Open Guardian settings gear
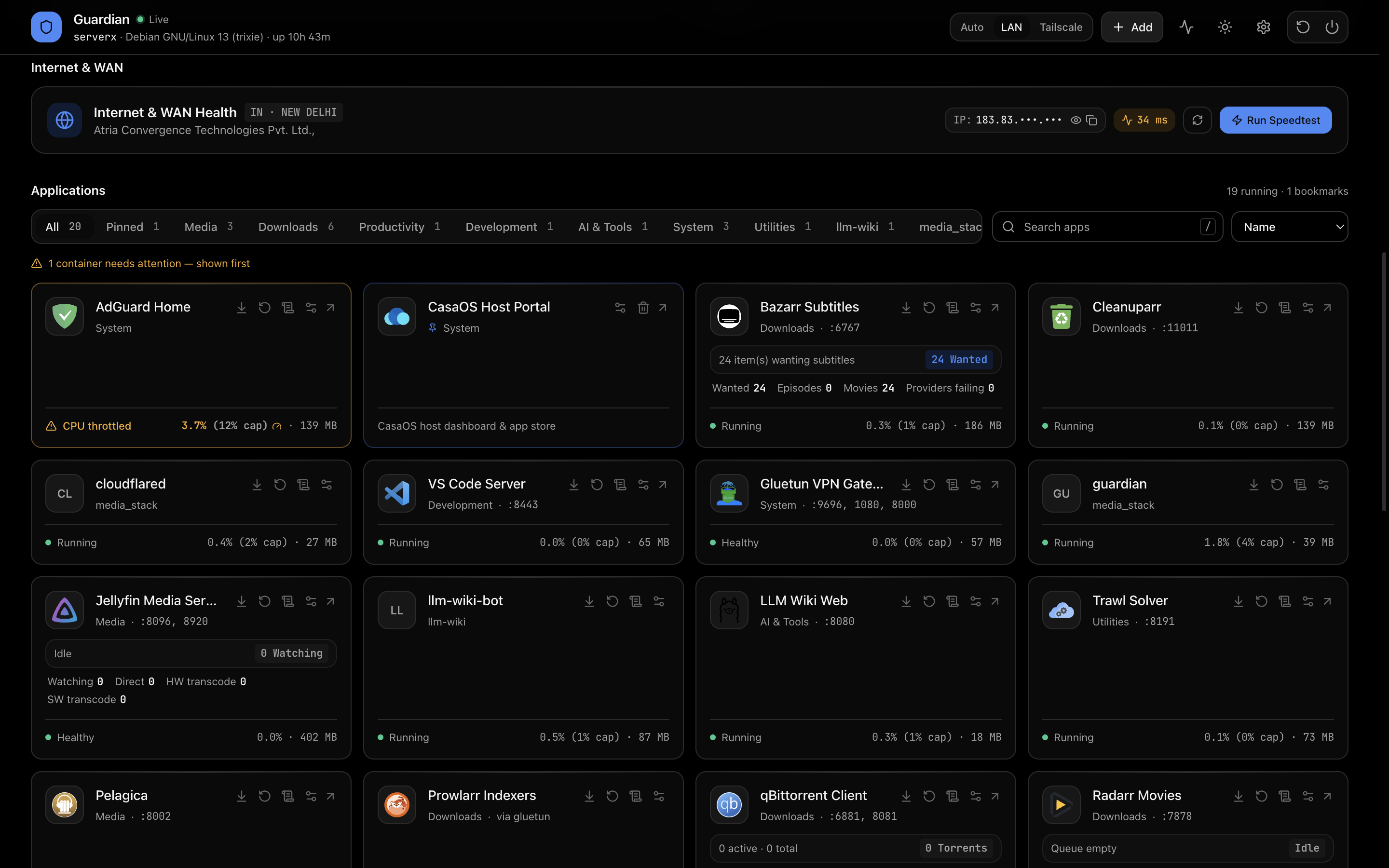 pyautogui.click(x=1263, y=27)
